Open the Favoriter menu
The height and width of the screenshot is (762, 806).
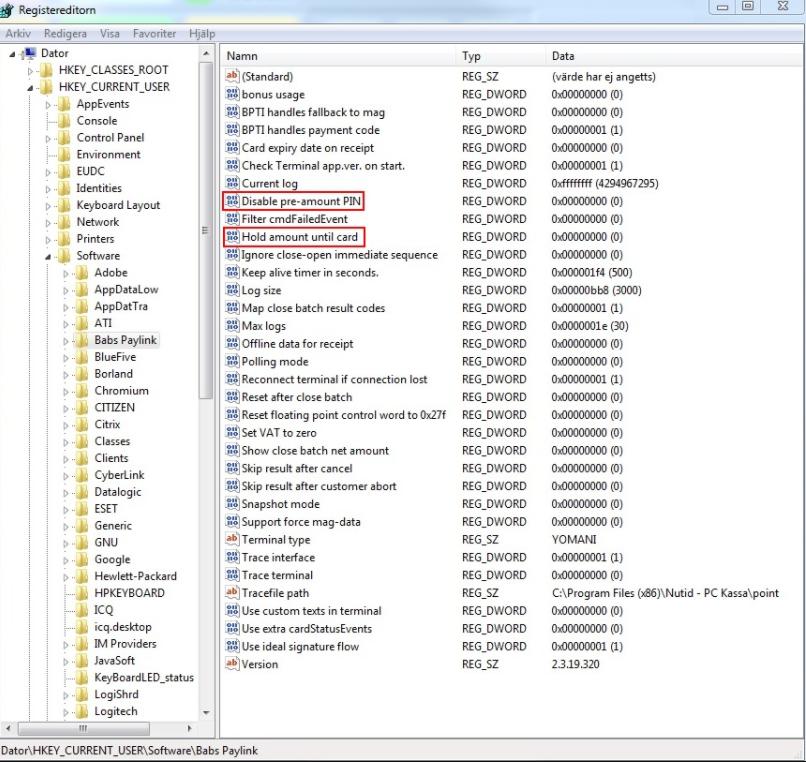coord(155,34)
